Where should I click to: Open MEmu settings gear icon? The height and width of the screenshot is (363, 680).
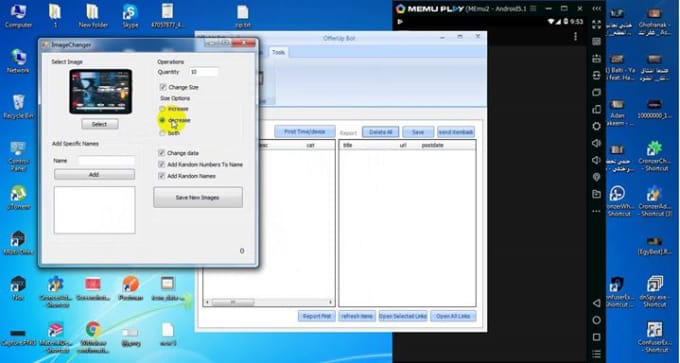597,126
